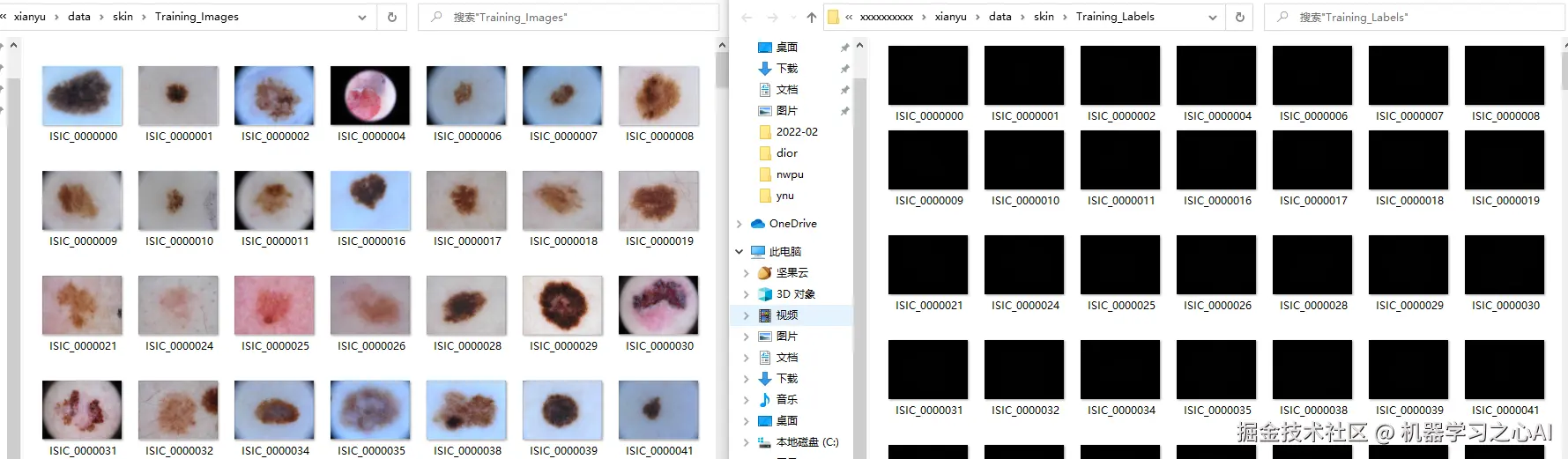Select ISIC_0000004 image in Training_Images
The width and height of the screenshot is (1568, 459).
370,95
